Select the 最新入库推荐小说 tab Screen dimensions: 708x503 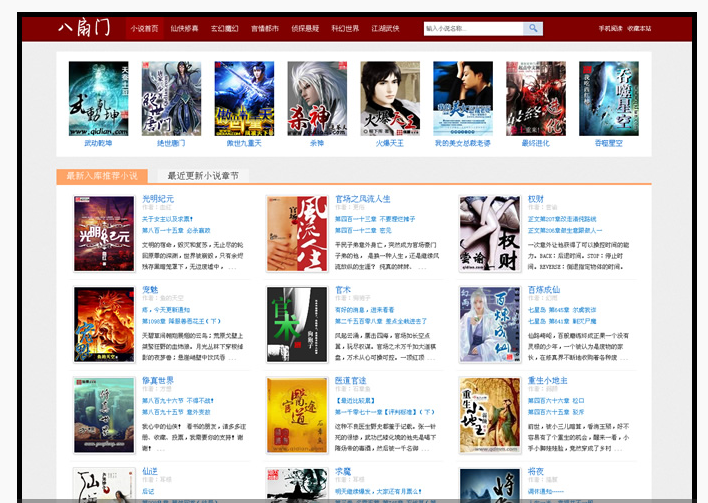[102, 176]
